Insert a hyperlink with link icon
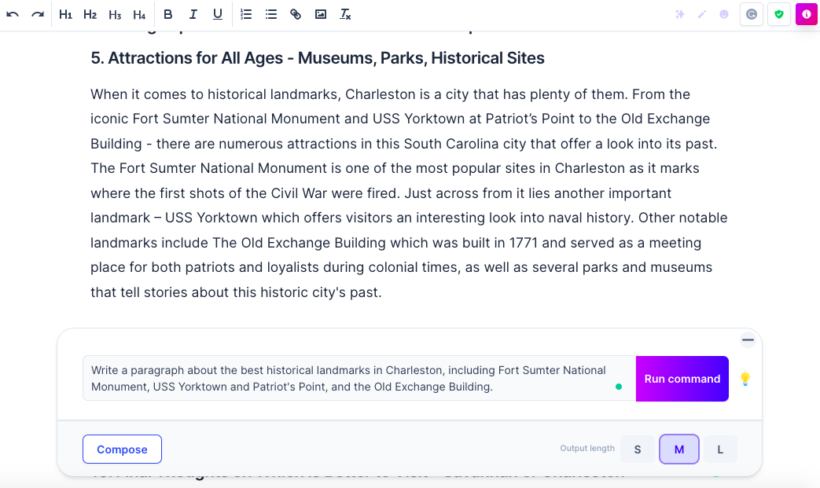The image size is (820, 488). 295,14
